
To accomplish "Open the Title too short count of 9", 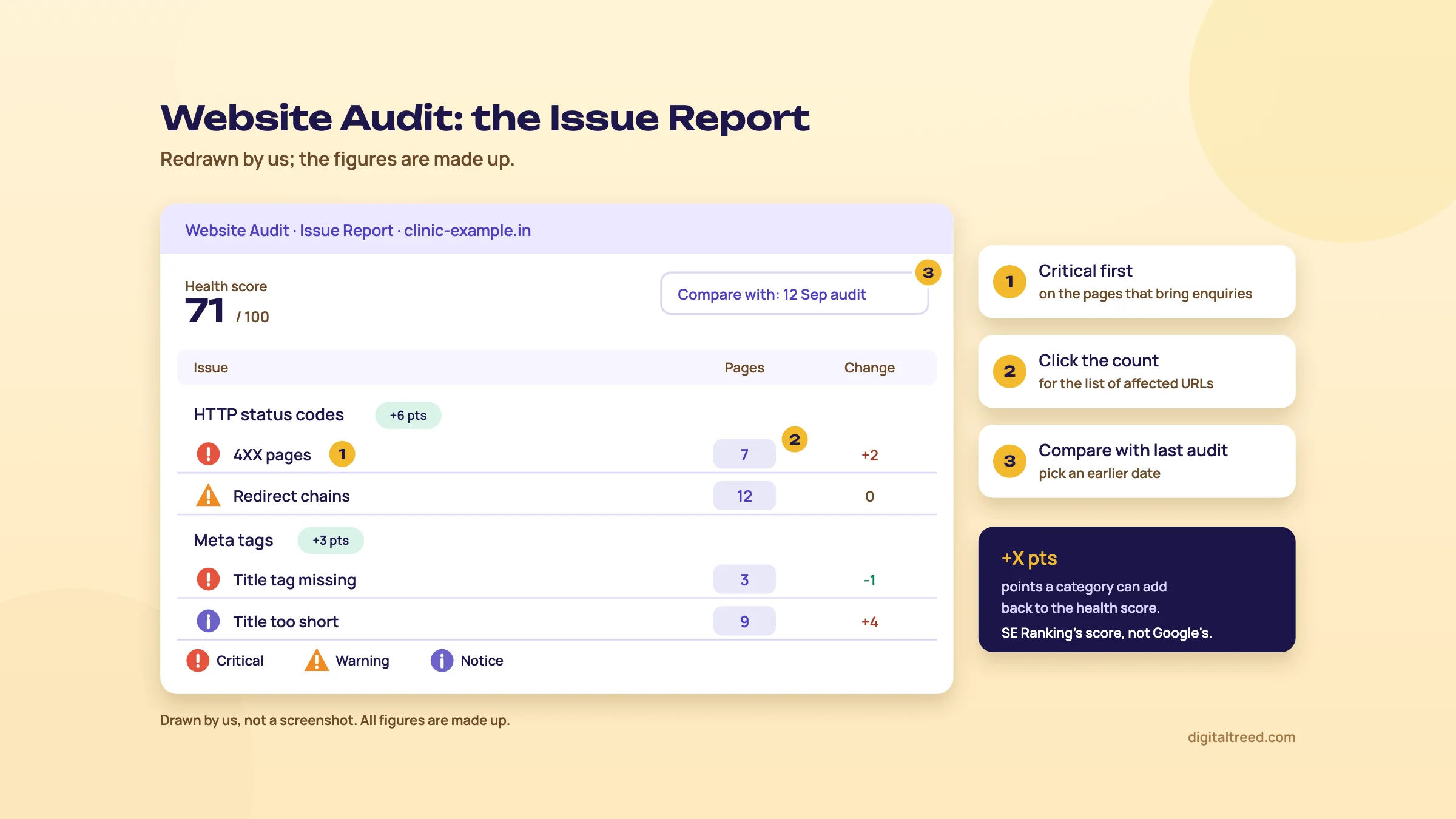I will tap(744, 621).
